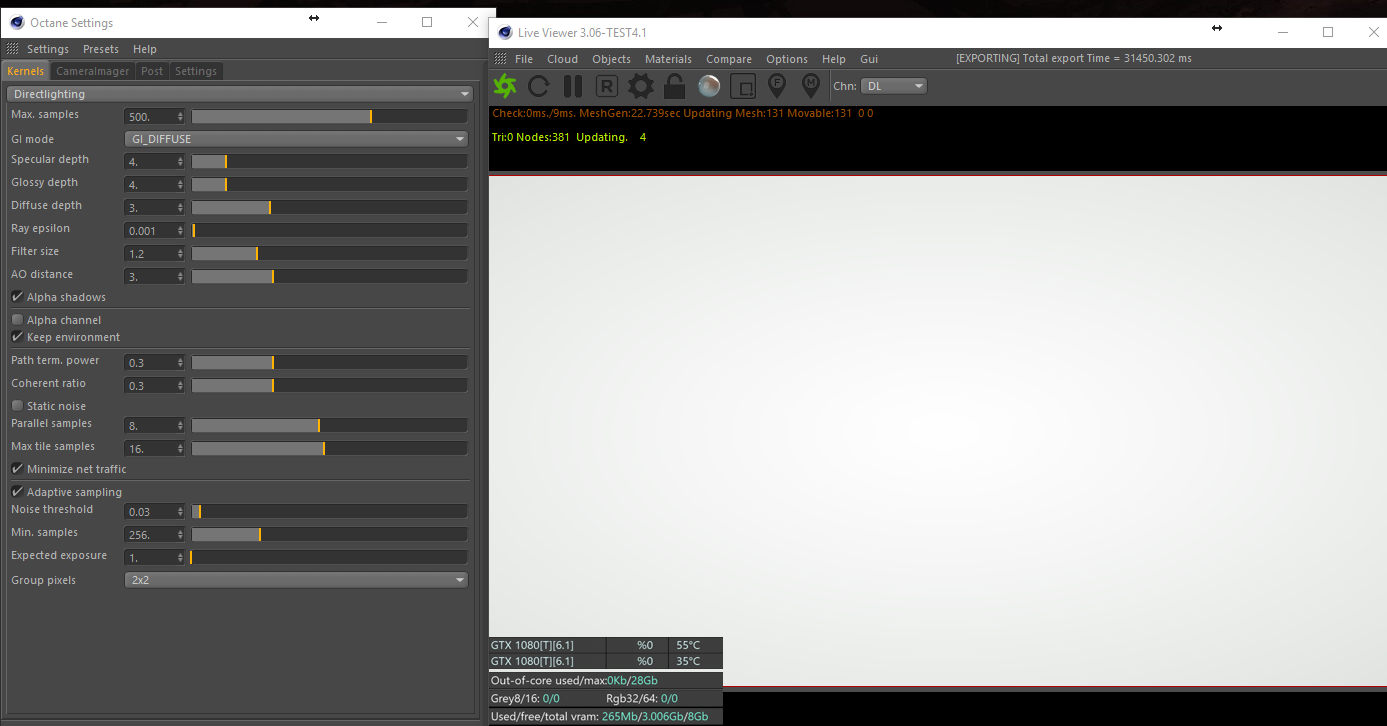1387x726 pixels.
Task: Switch to the Kernels tab
Action: tap(26, 71)
